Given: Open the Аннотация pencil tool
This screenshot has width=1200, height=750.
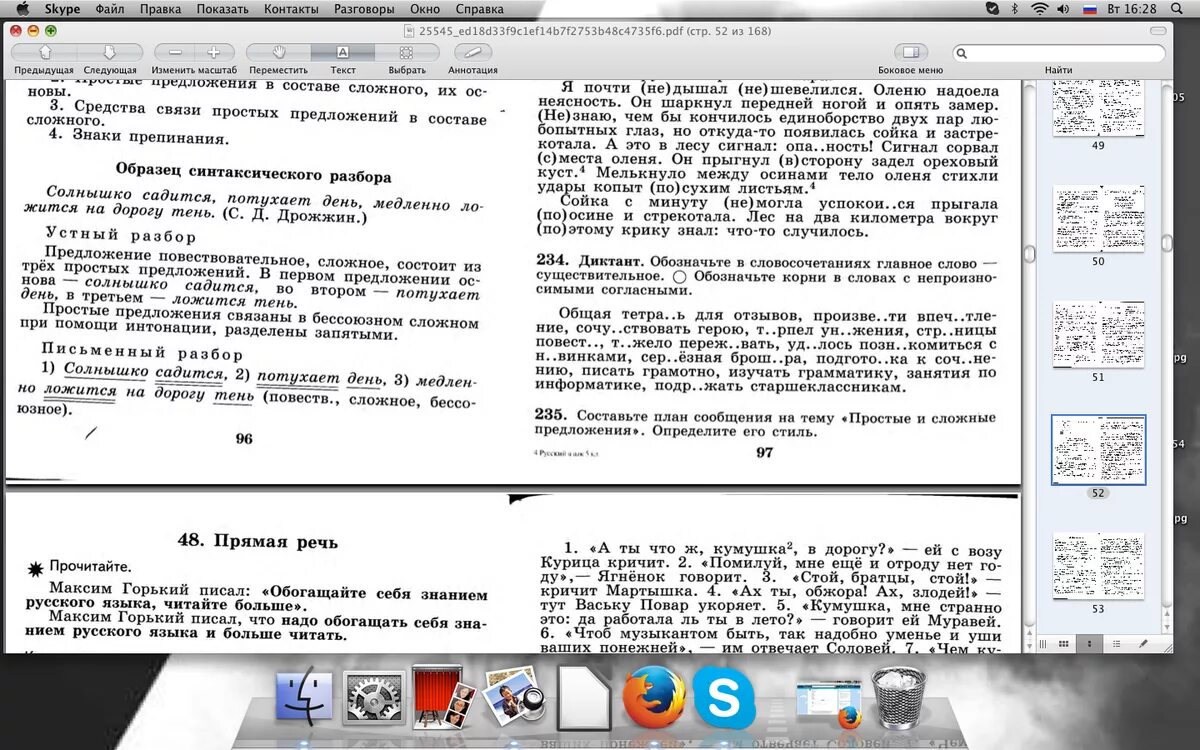Looking at the screenshot, I should pos(473,52).
